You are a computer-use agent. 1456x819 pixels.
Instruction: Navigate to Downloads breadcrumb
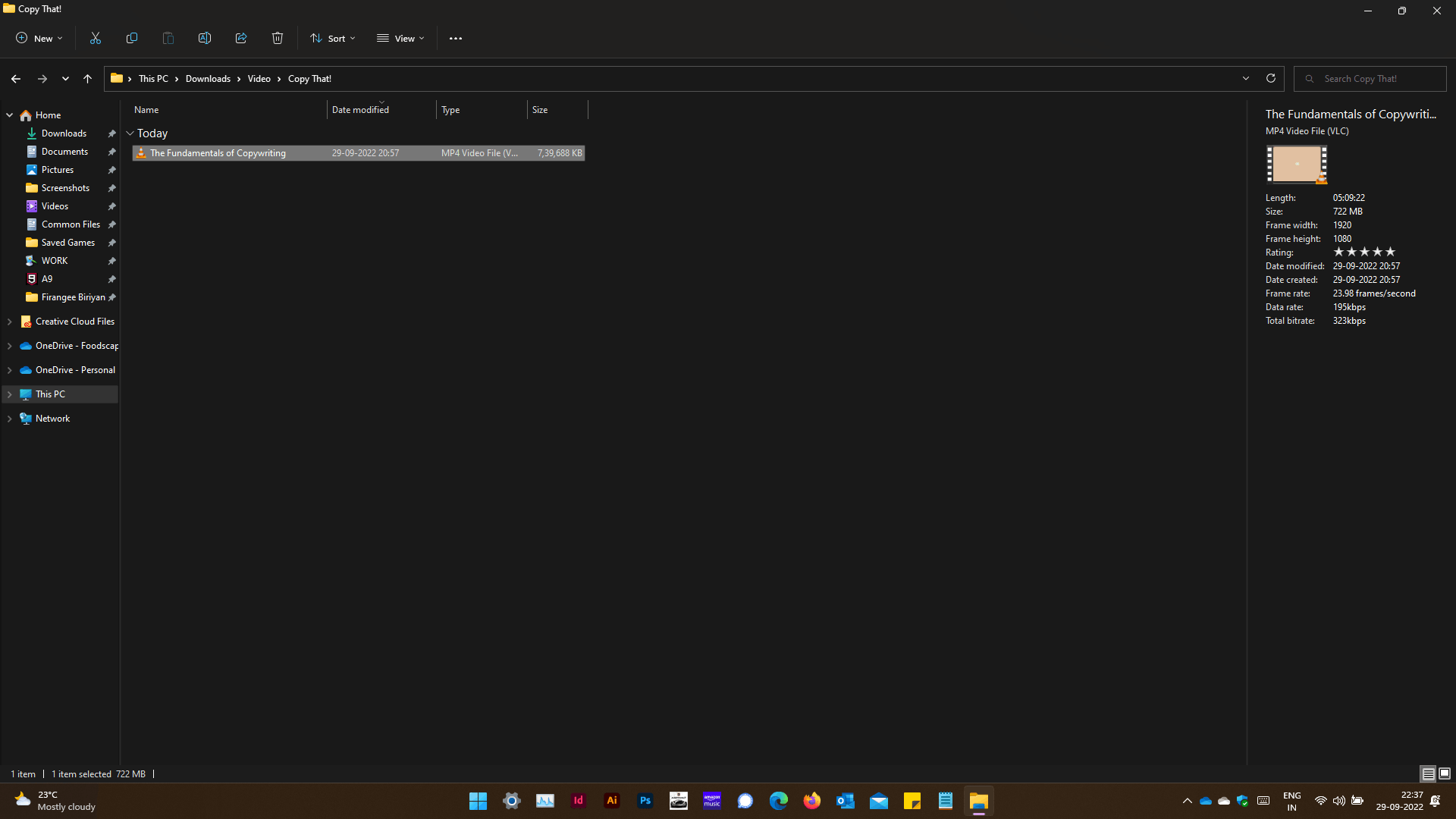(x=208, y=79)
